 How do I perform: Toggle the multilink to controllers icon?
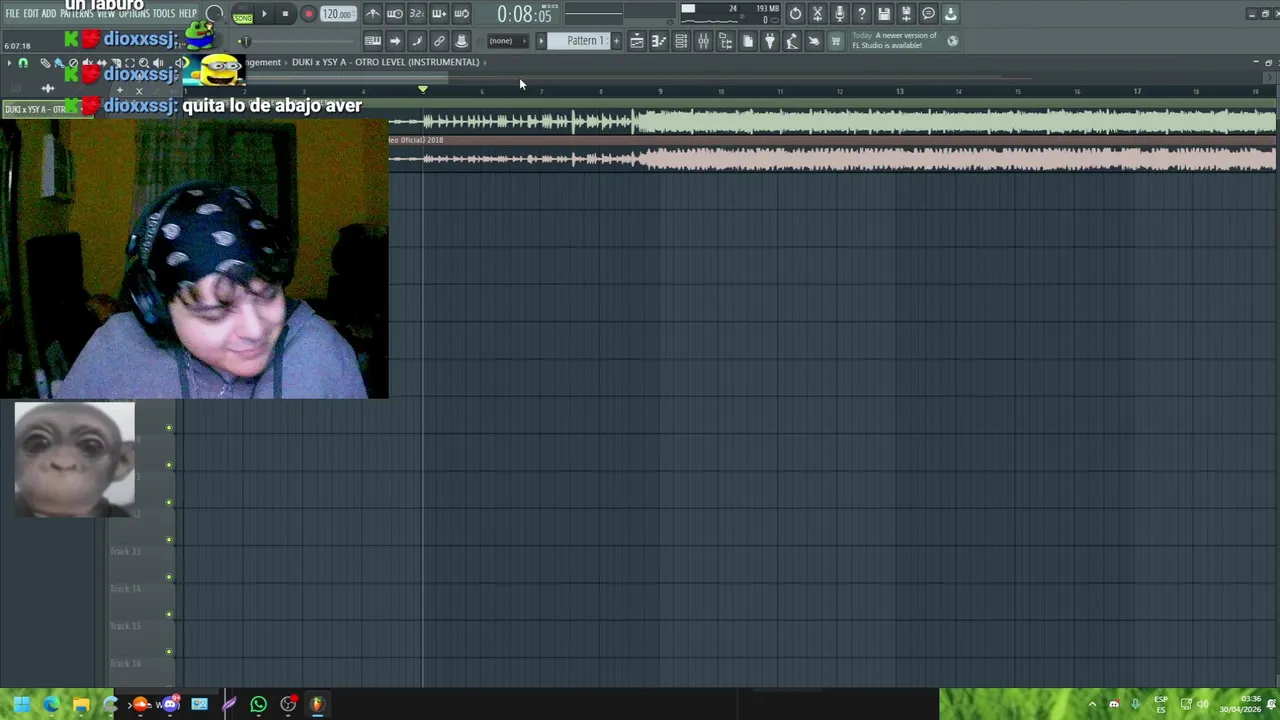click(x=438, y=41)
